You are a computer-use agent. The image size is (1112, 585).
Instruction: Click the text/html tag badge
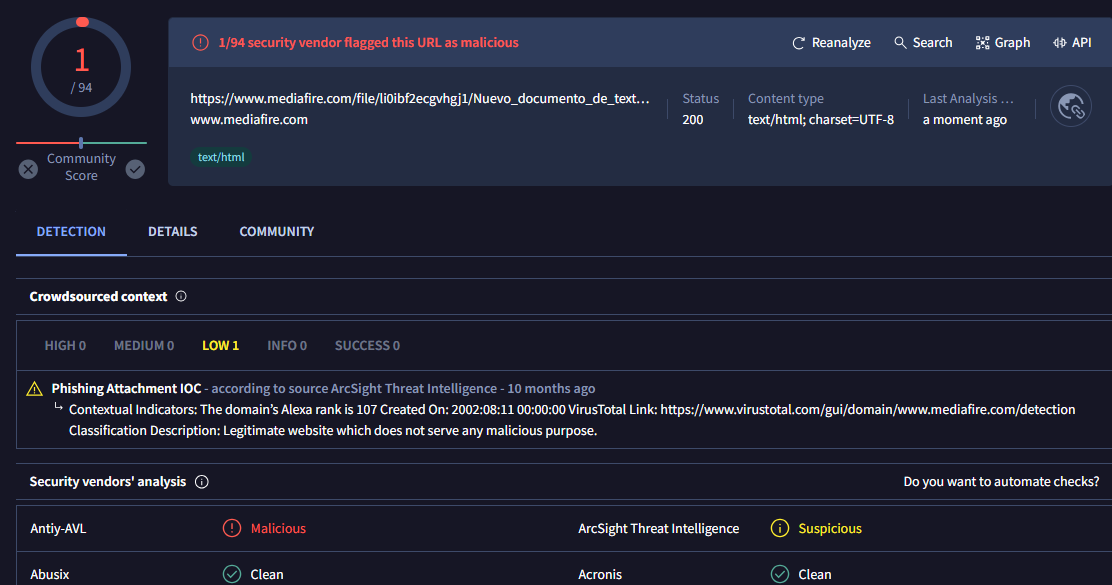pyautogui.click(x=221, y=157)
